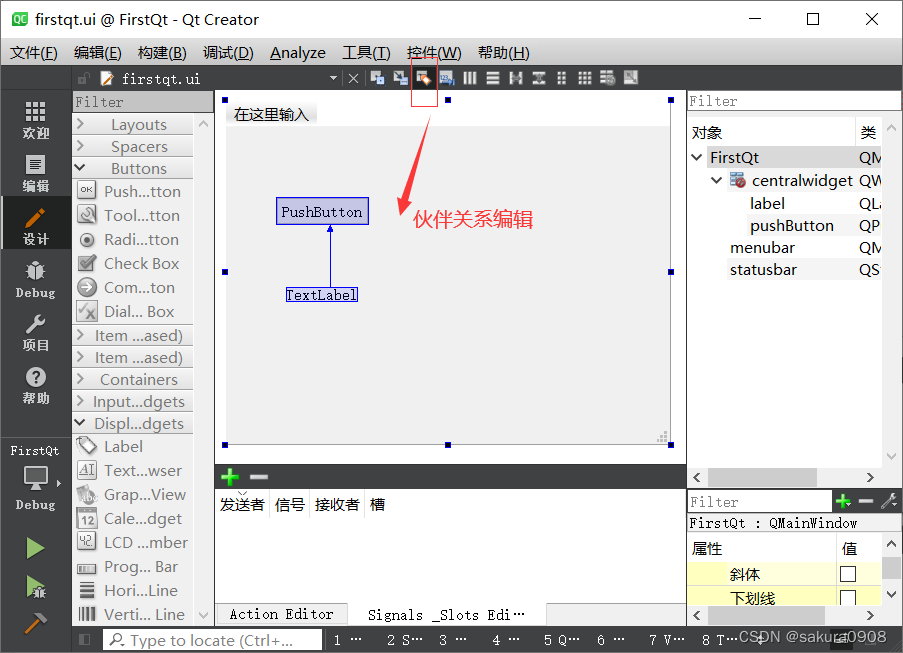Open the 文件(F) menu
Viewport: 903px width, 653px height.
[34, 53]
